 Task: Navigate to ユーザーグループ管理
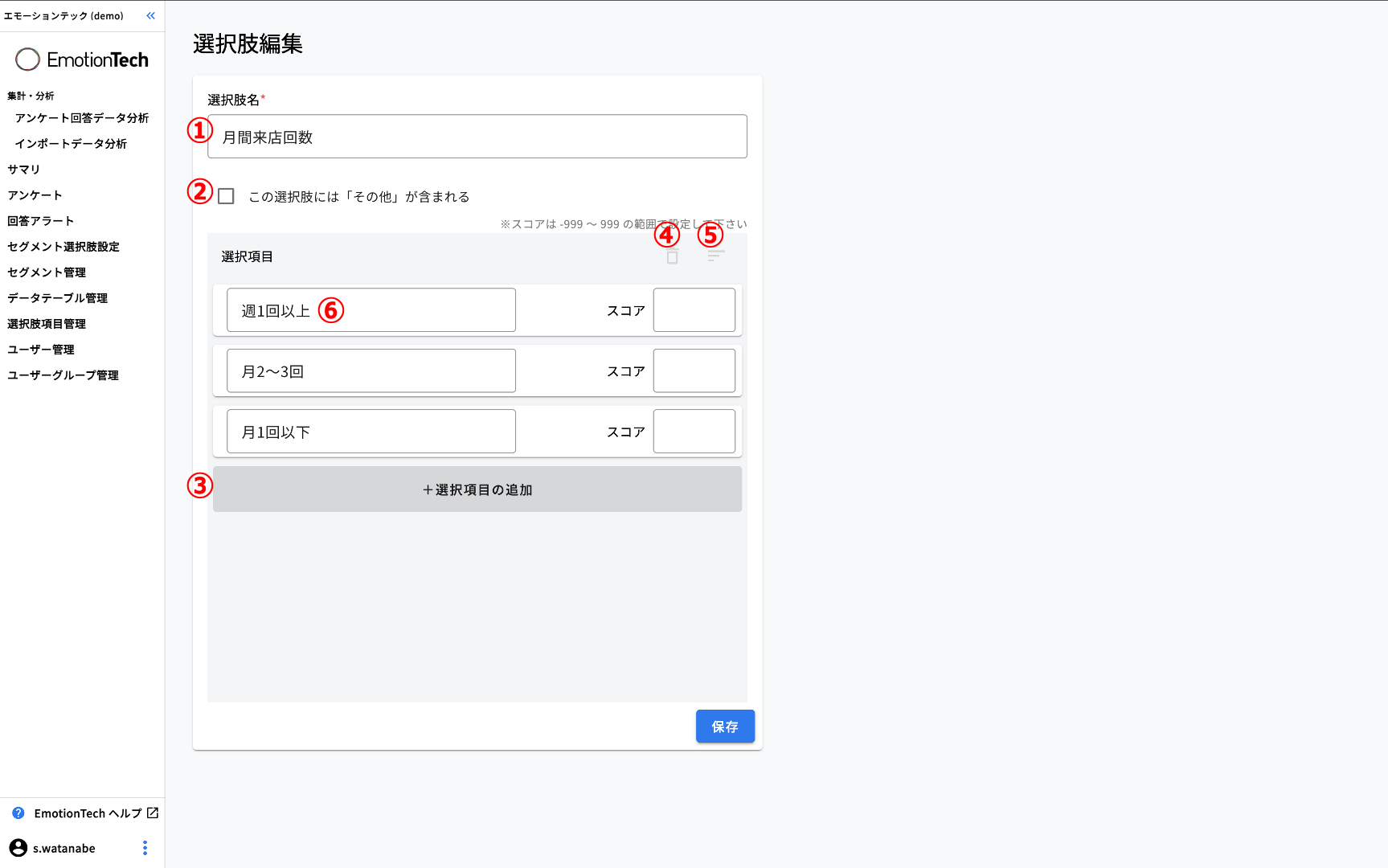click(x=63, y=375)
